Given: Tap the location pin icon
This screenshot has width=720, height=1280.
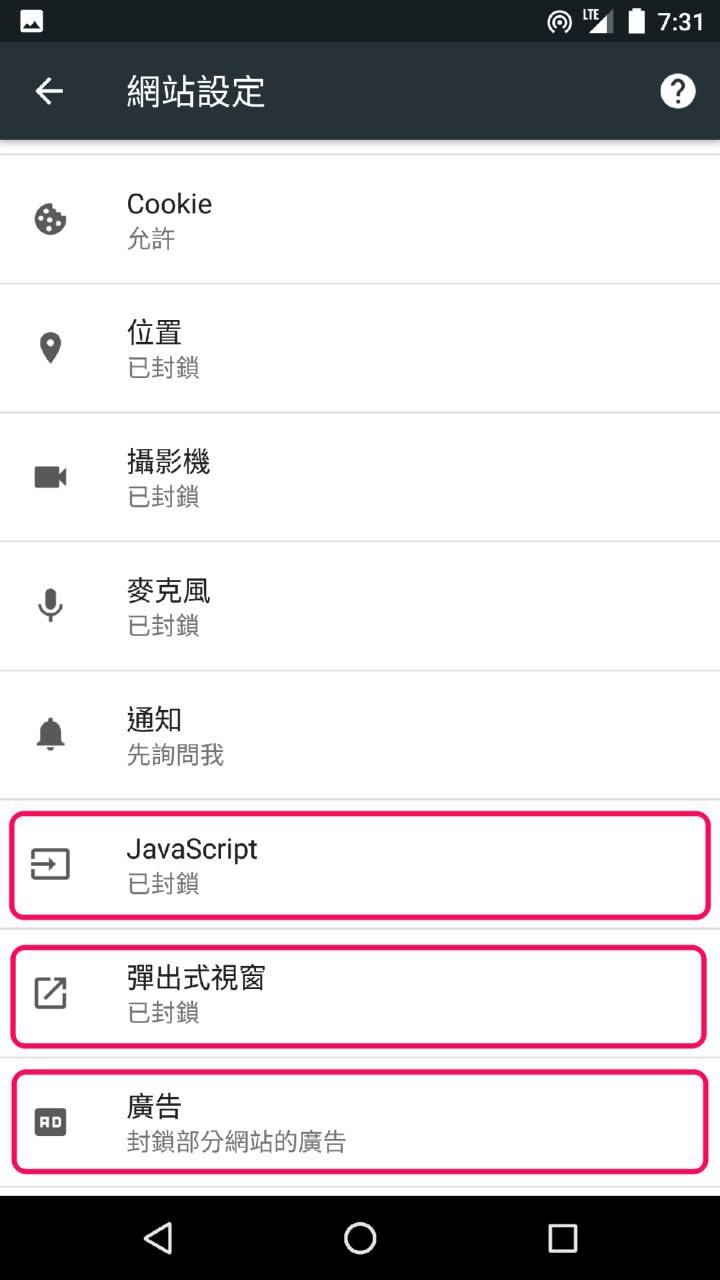Looking at the screenshot, I should pyautogui.click(x=50, y=348).
